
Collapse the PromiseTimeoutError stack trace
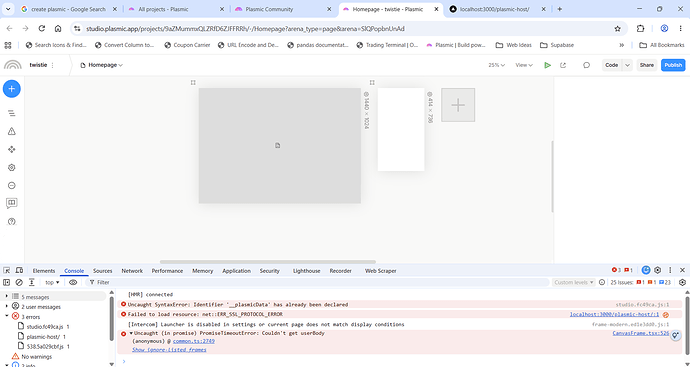pyautogui.click(x=131, y=333)
